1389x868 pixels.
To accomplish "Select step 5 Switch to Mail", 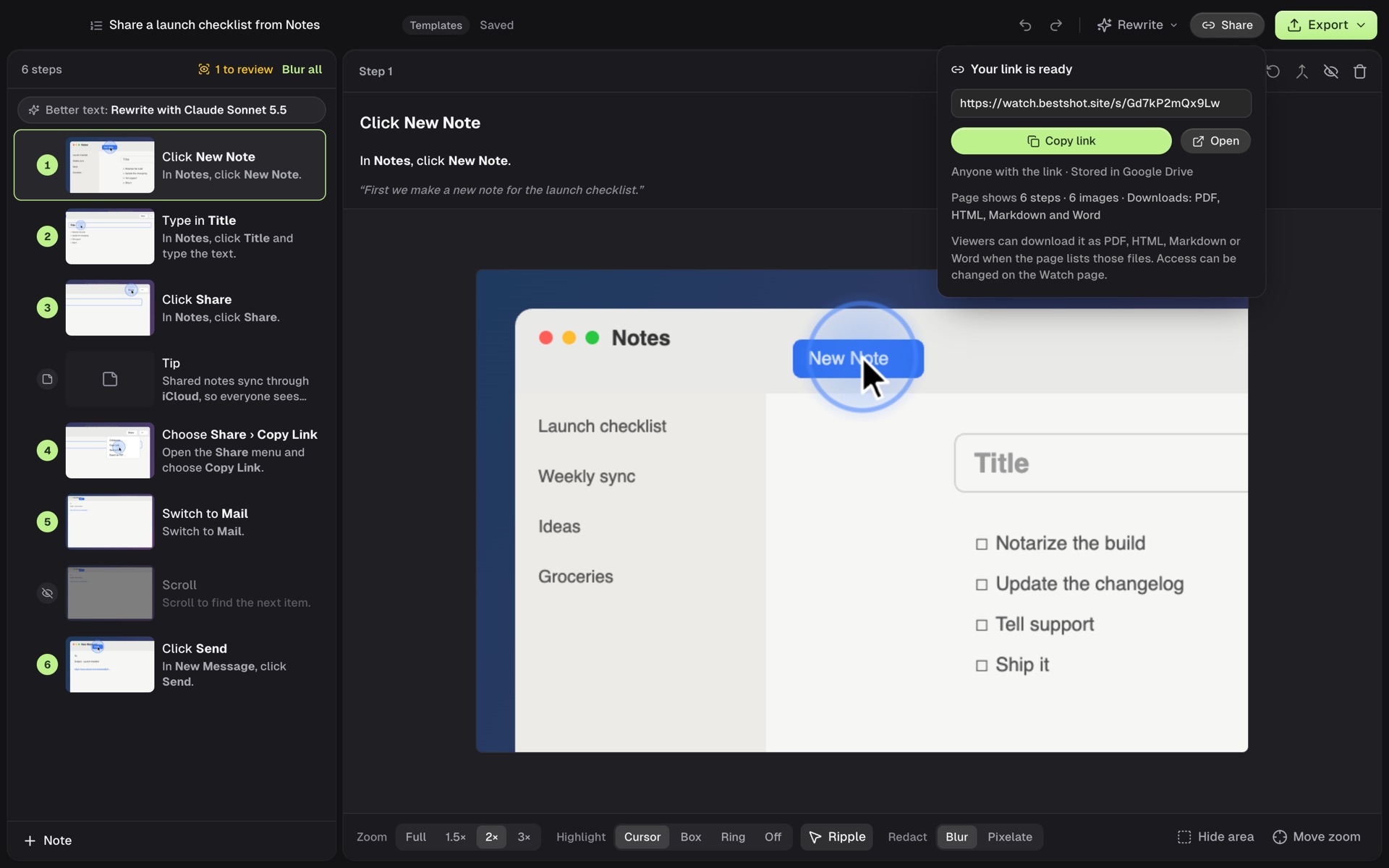I will [170, 522].
